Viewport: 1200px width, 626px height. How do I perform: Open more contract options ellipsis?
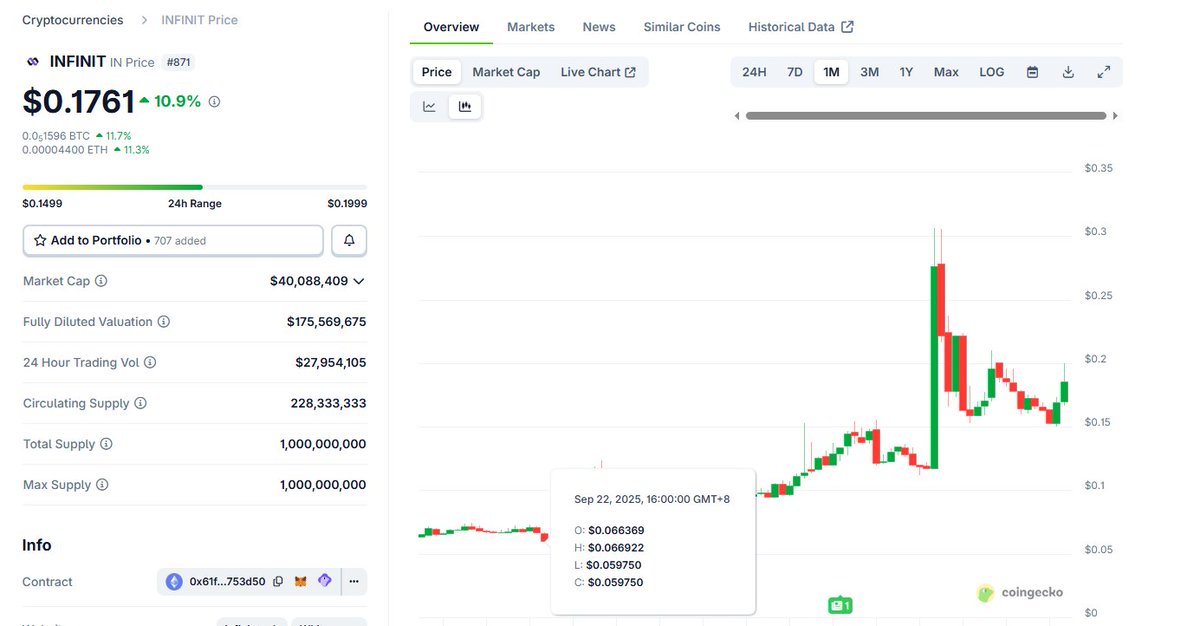click(354, 581)
